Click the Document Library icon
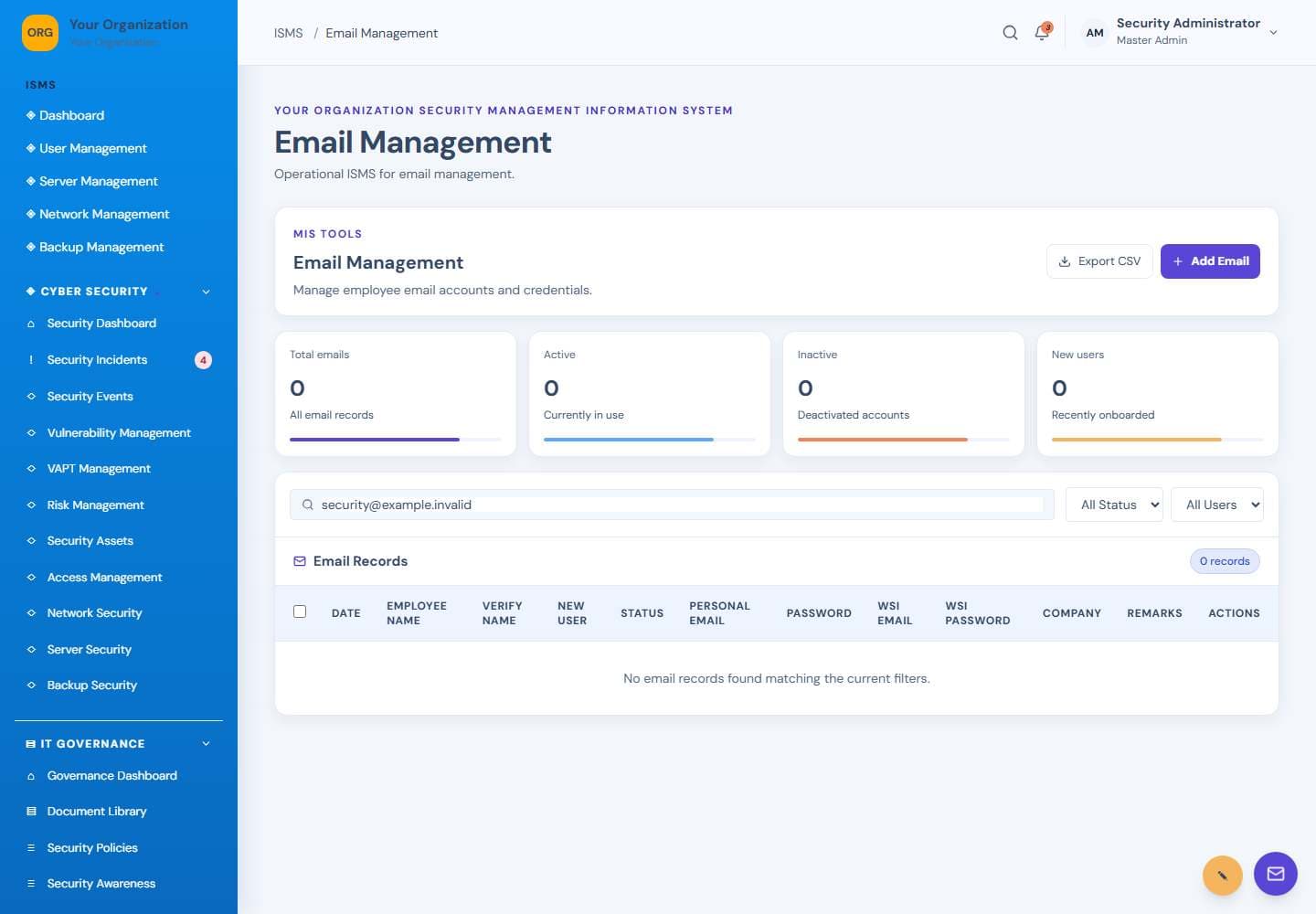1316x914 pixels. coord(31,812)
